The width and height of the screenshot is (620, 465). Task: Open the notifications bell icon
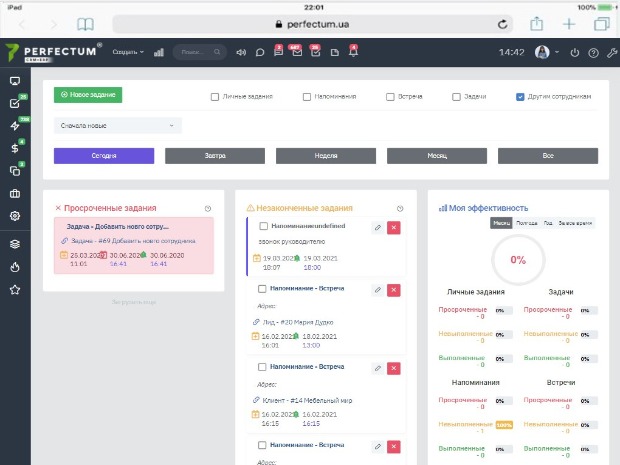tap(353, 51)
